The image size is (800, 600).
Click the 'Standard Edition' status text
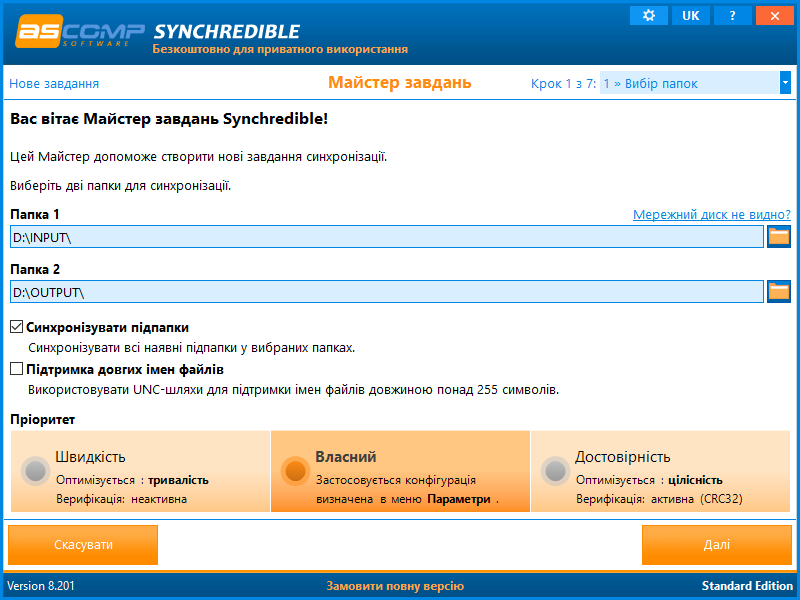point(747,586)
